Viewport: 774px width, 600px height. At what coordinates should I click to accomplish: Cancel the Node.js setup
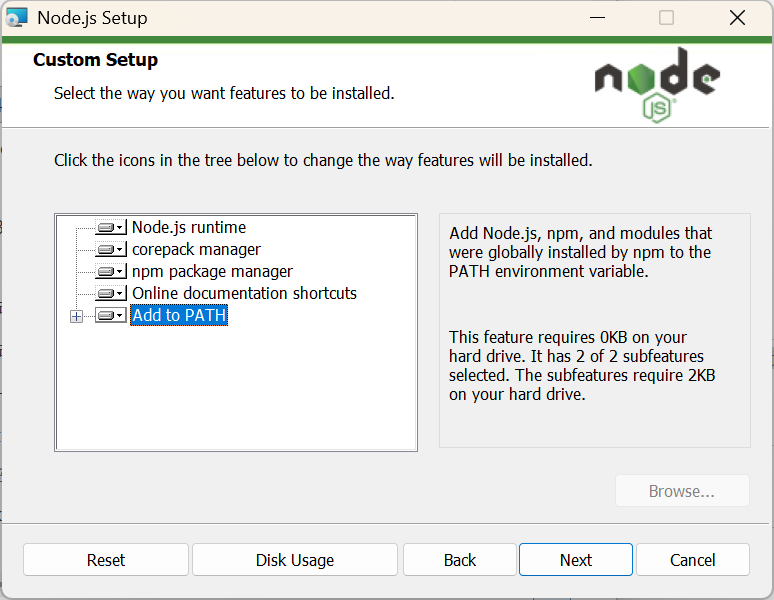pos(693,560)
